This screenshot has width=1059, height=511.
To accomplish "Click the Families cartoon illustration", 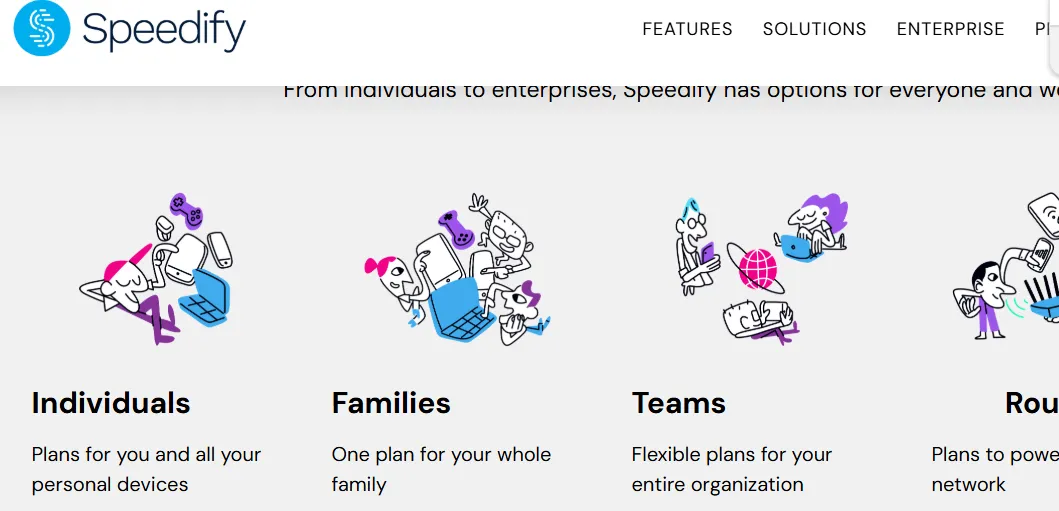I will (457, 271).
